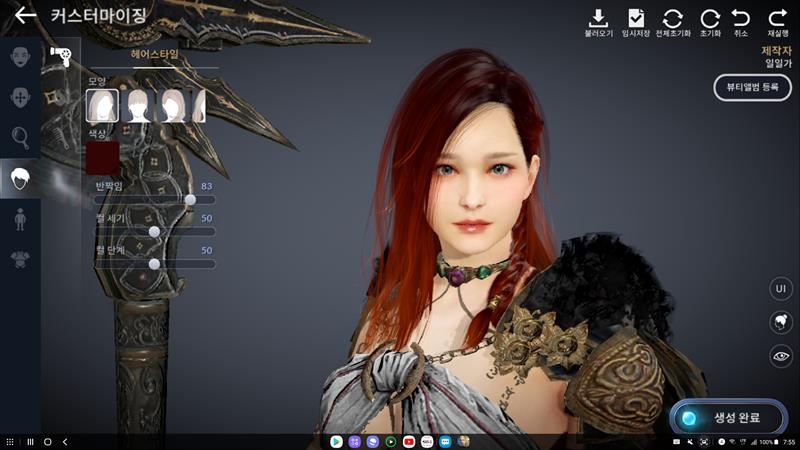Click the mute sound tray icon

point(690,442)
